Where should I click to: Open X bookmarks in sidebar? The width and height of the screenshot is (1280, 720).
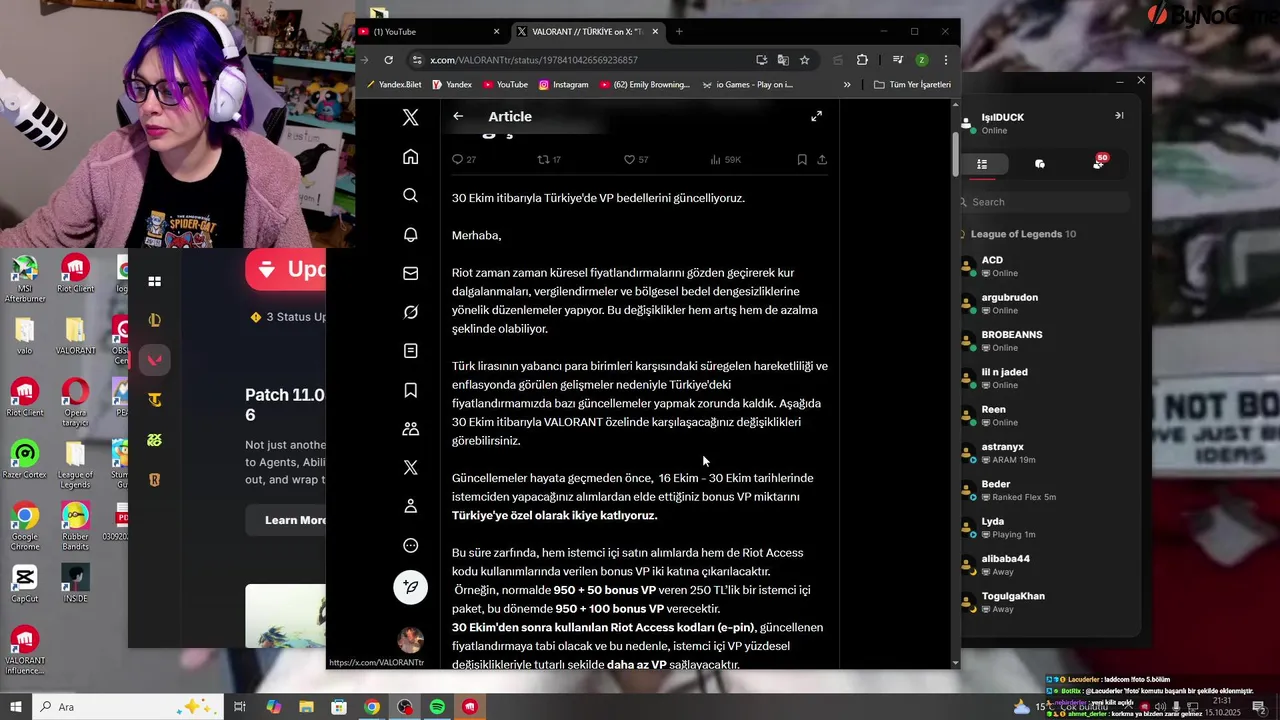pyautogui.click(x=410, y=390)
